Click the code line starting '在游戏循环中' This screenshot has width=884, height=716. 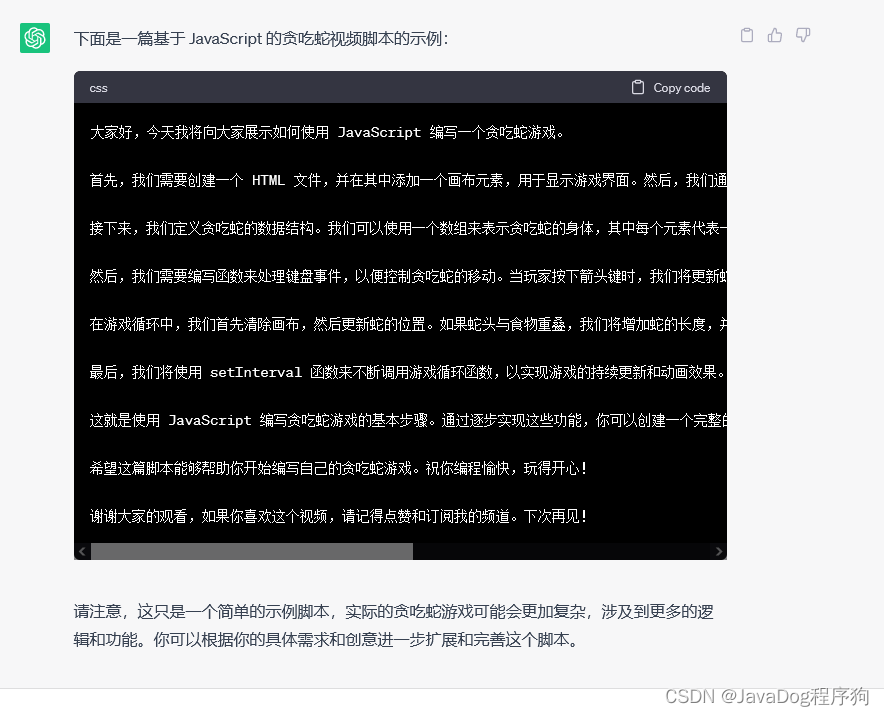coord(408,324)
